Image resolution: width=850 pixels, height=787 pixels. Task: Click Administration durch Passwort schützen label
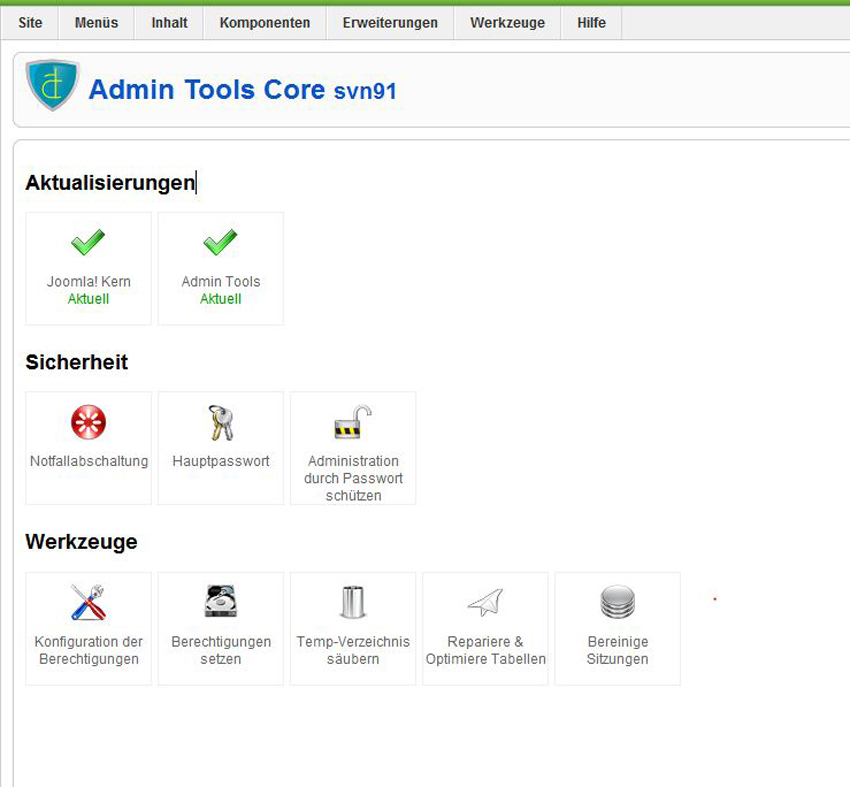353,478
